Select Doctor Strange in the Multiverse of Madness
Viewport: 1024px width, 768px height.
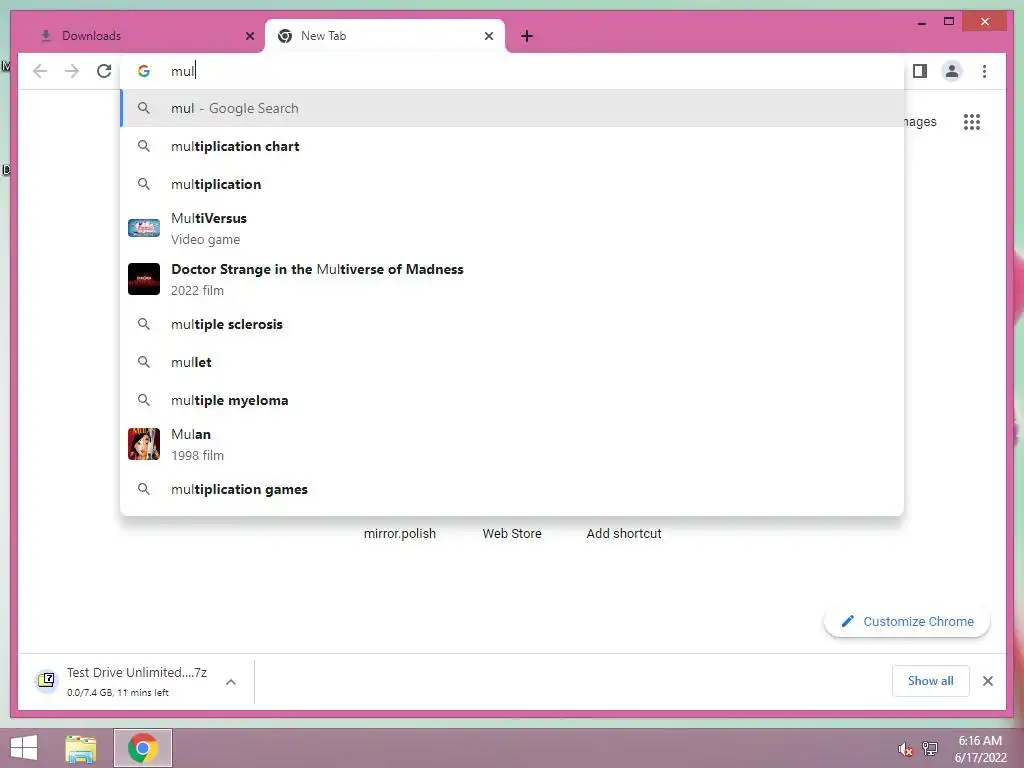[513, 280]
